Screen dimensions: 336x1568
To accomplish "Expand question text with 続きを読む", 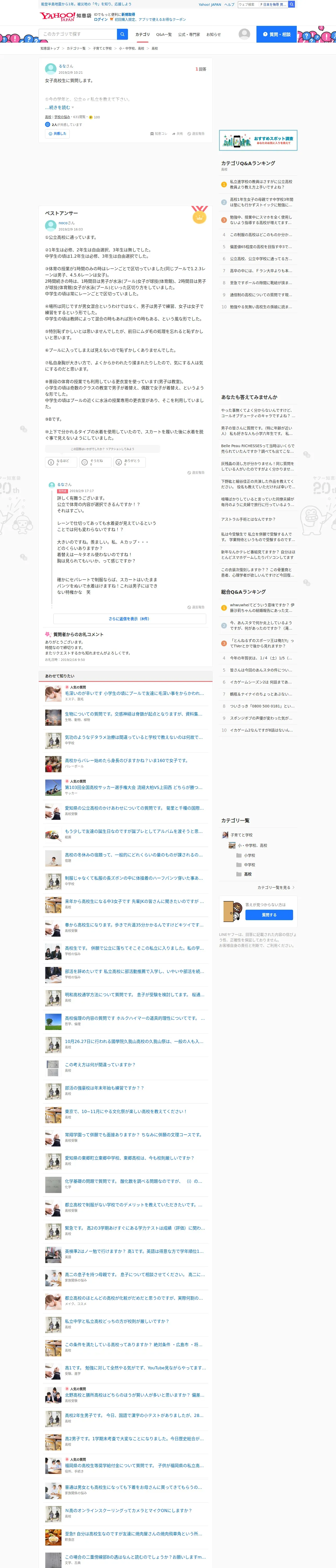I will [59, 107].
